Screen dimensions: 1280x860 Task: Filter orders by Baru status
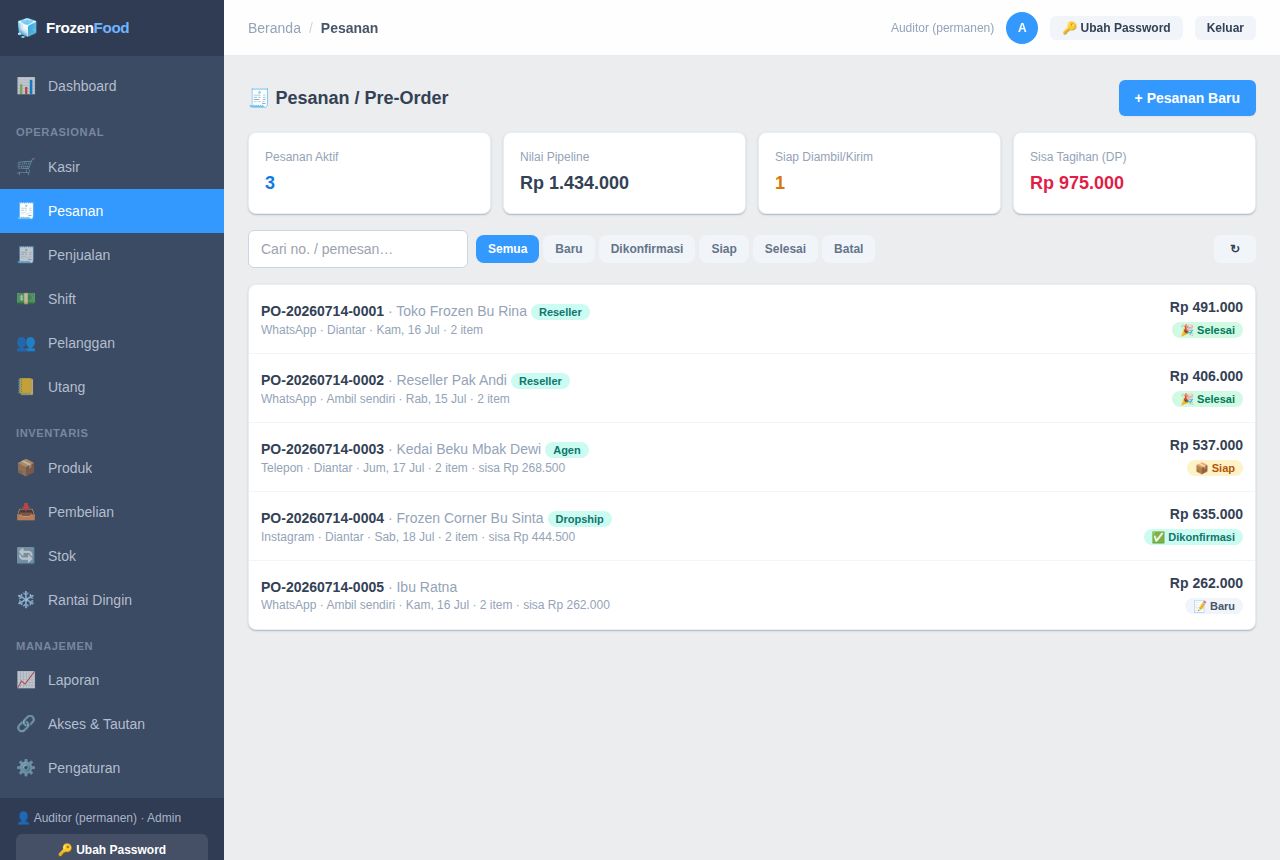coord(569,249)
